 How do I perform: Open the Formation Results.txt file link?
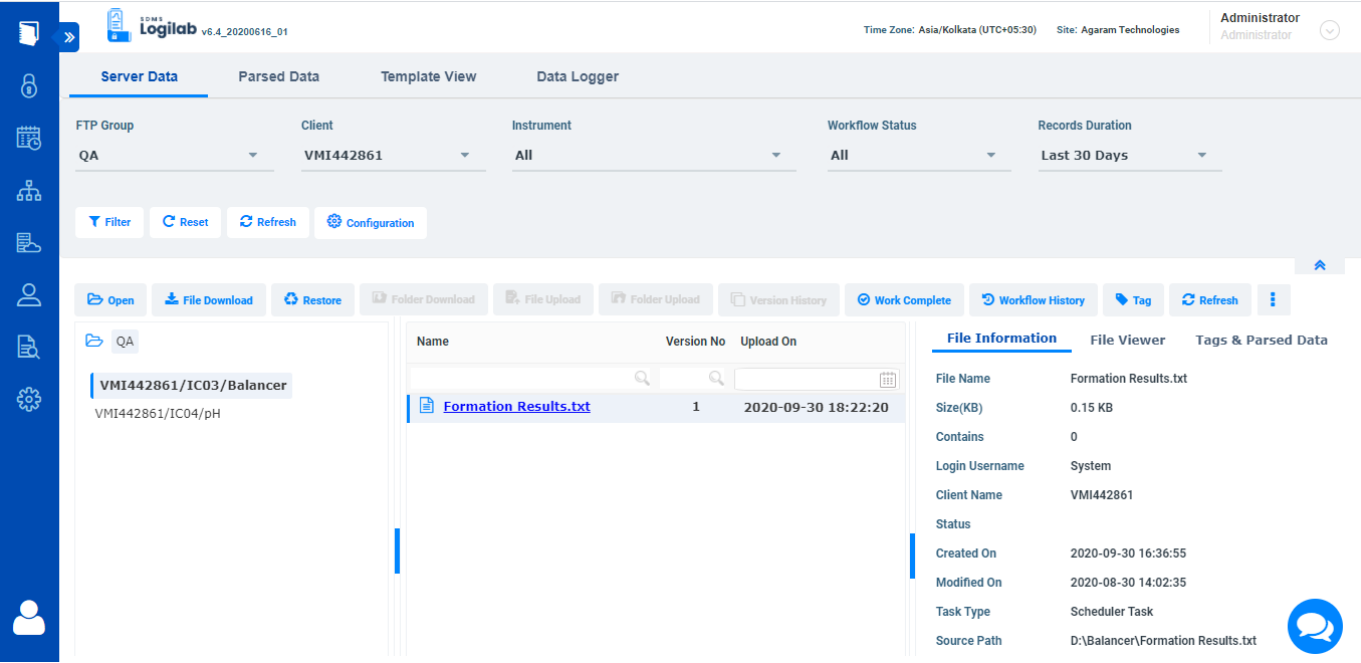click(x=516, y=406)
